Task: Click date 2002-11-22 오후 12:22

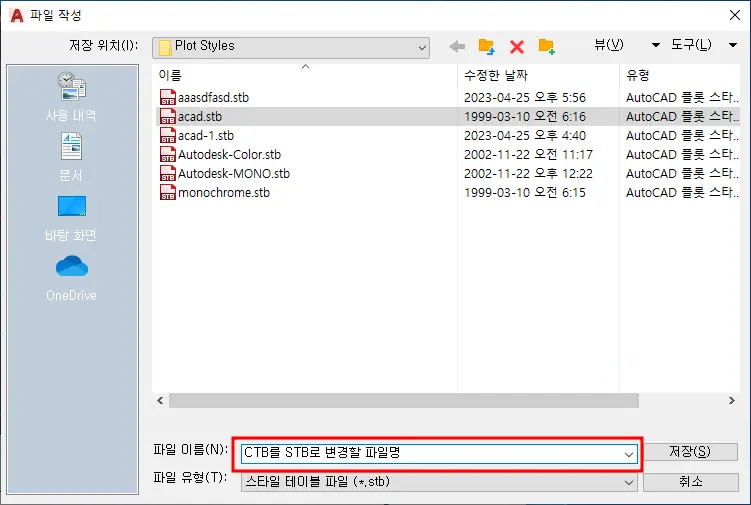Action: pos(528,173)
